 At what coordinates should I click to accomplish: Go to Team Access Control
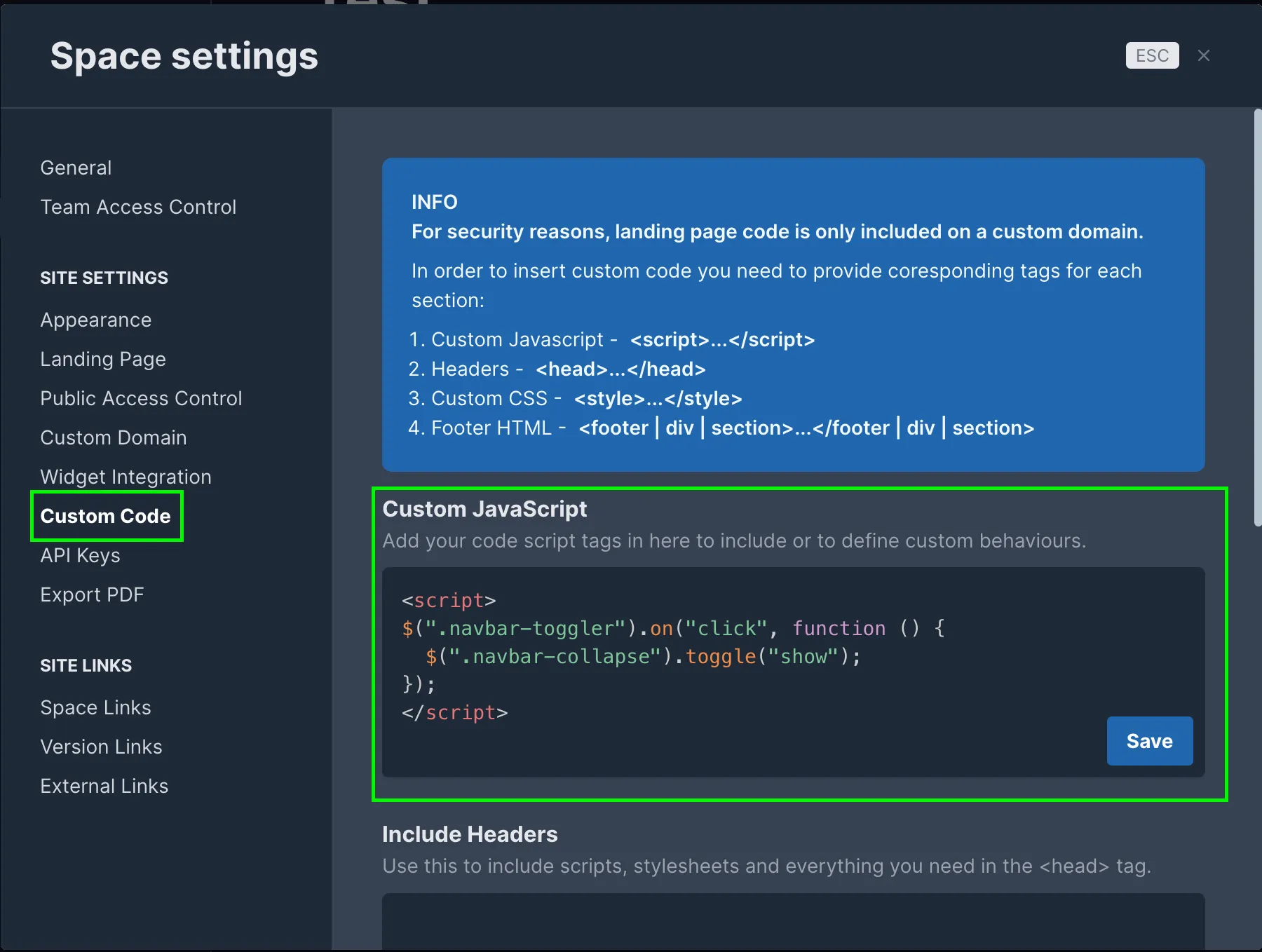tap(138, 207)
